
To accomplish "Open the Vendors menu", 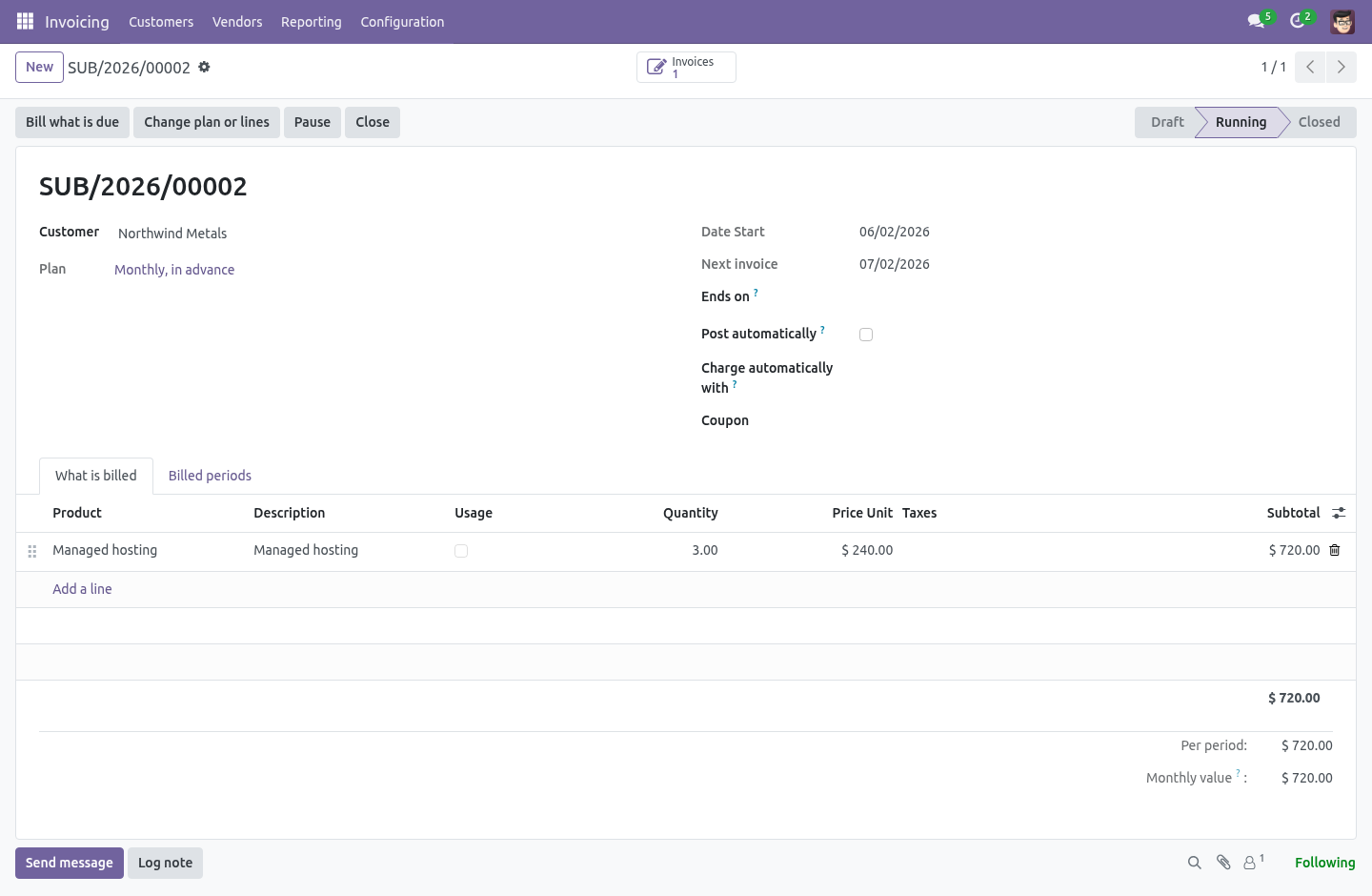I will coord(237,22).
